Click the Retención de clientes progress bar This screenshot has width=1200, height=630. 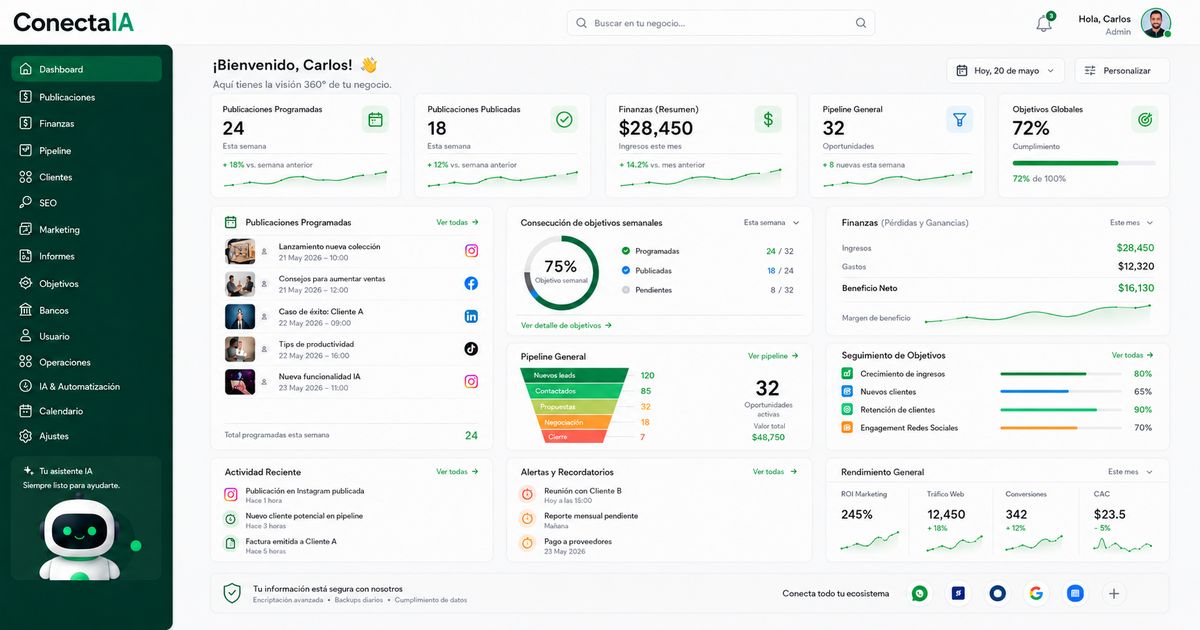point(1061,410)
